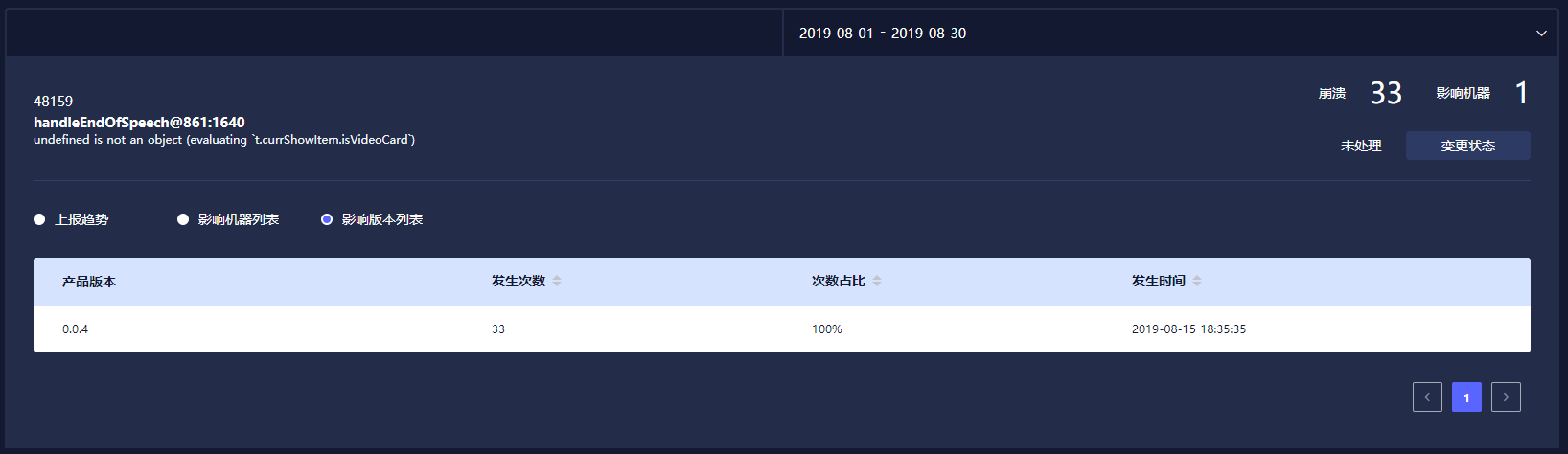The image size is (1568, 454).
Task: Sort by 次数占比 column sort icon
Action: tap(877, 281)
